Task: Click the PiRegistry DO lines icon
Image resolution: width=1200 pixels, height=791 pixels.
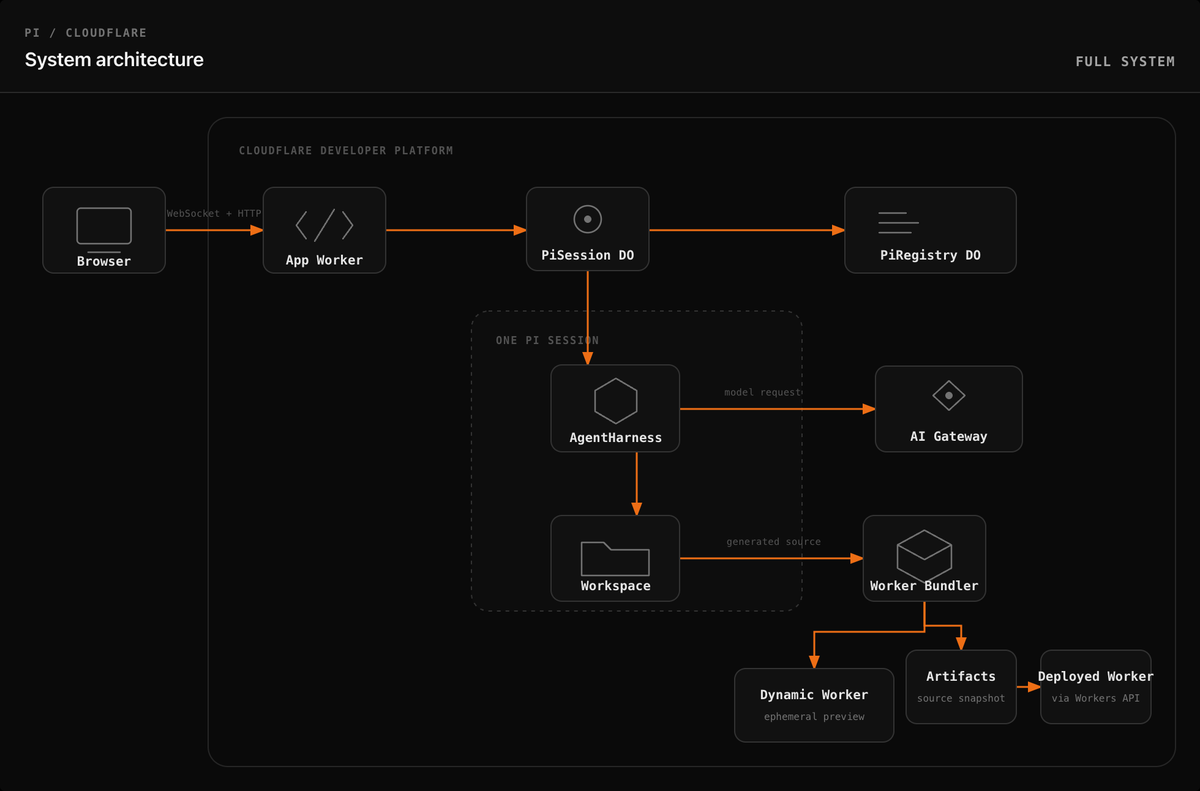Action: (x=898, y=223)
